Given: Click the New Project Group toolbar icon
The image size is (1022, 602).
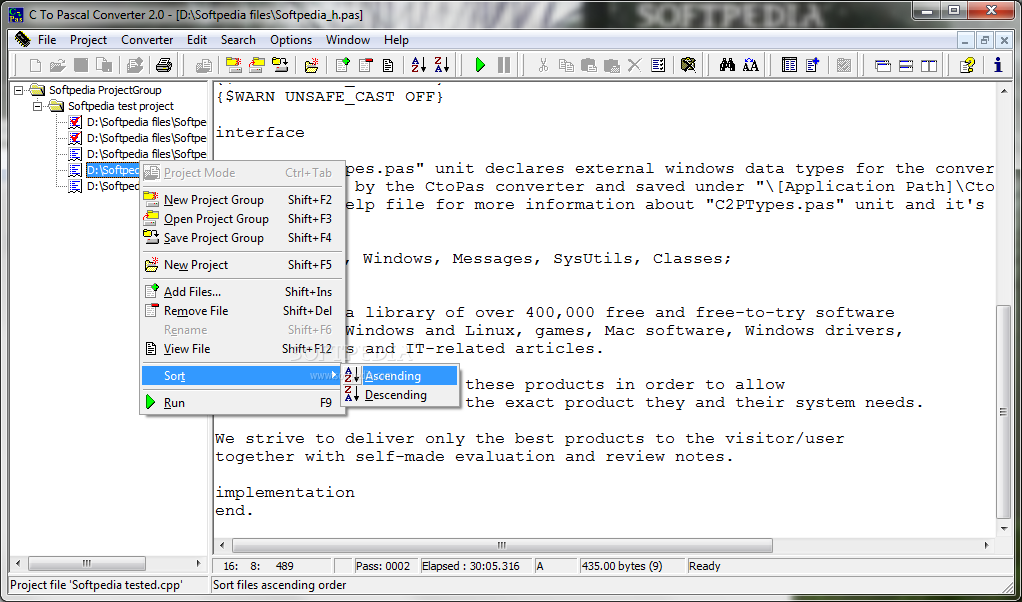Looking at the screenshot, I should [x=232, y=65].
